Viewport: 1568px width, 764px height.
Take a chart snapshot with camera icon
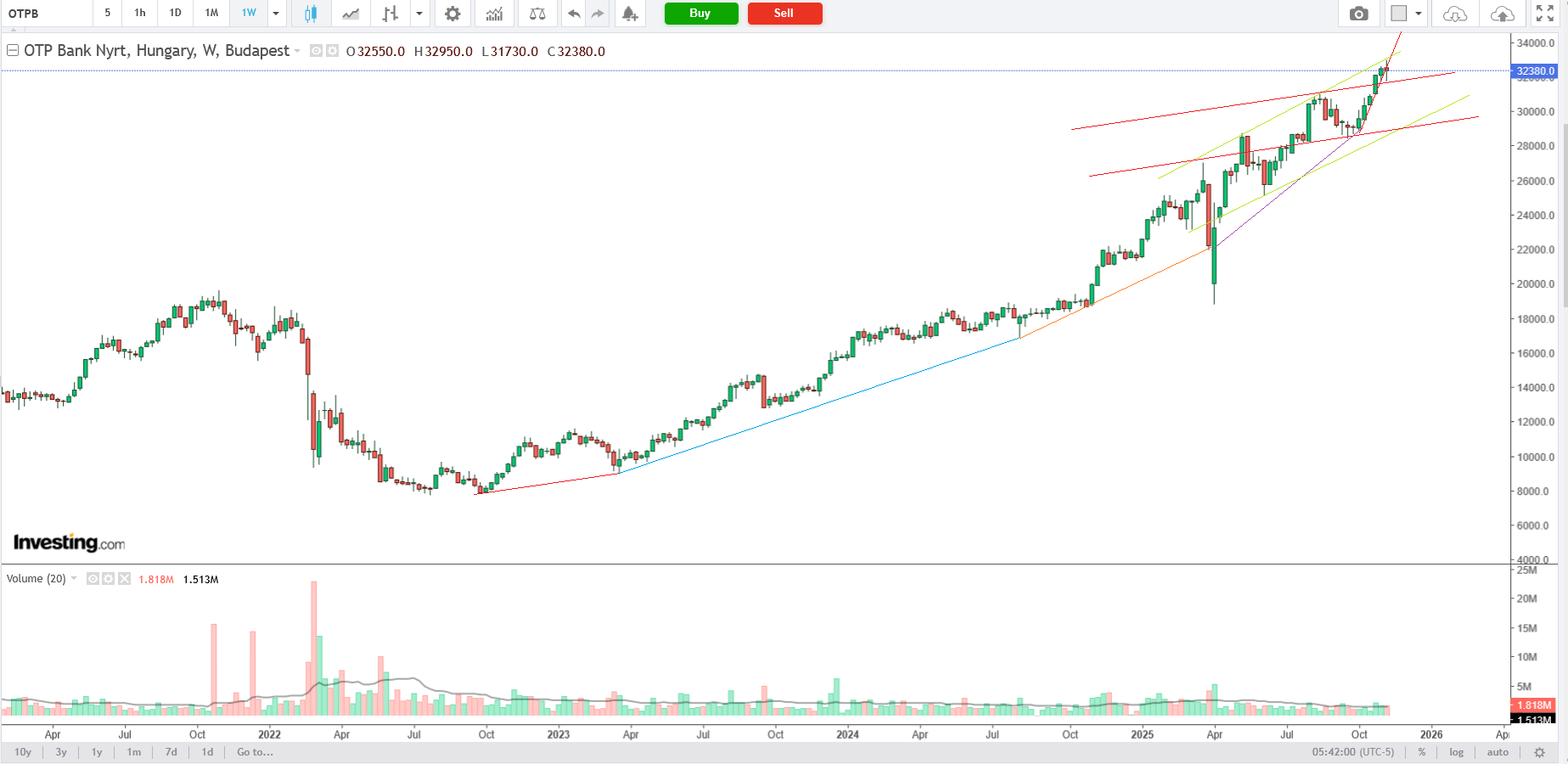tap(1358, 14)
